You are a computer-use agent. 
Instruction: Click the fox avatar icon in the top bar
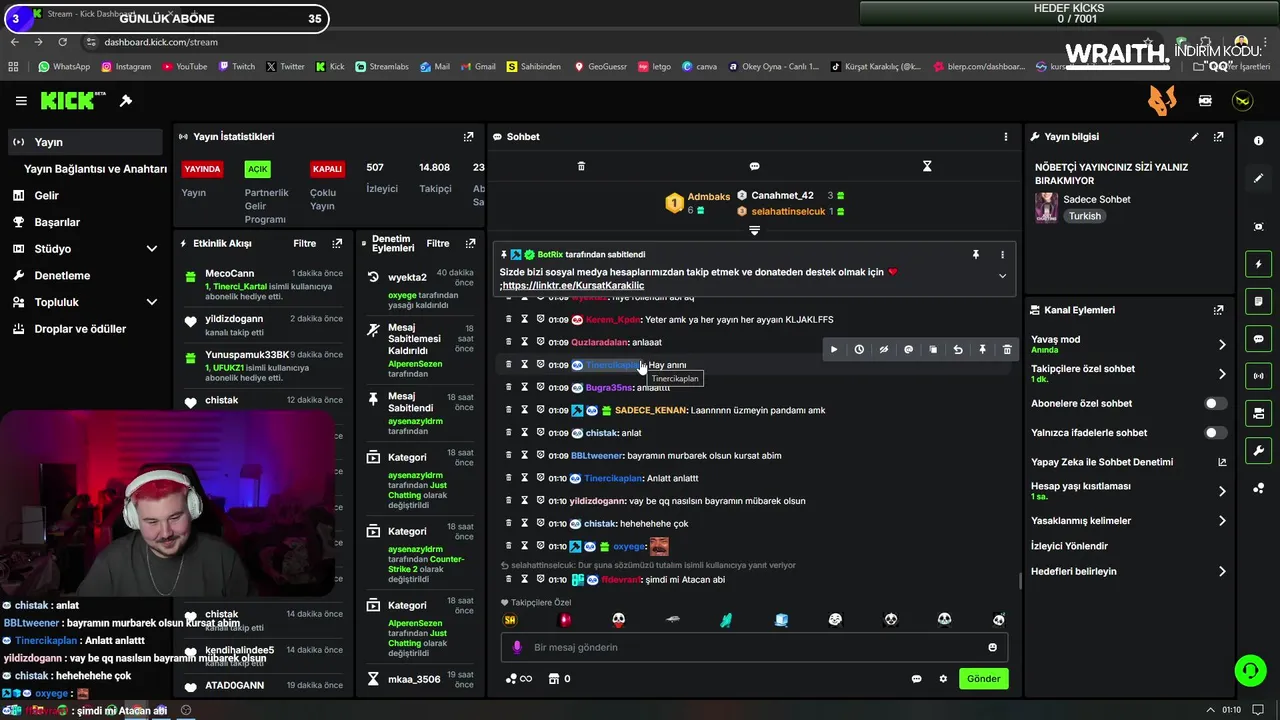coord(1162,100)
